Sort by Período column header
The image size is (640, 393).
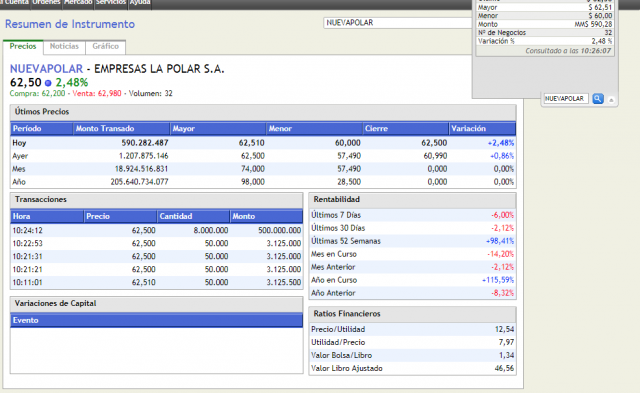tap(42, 129)
